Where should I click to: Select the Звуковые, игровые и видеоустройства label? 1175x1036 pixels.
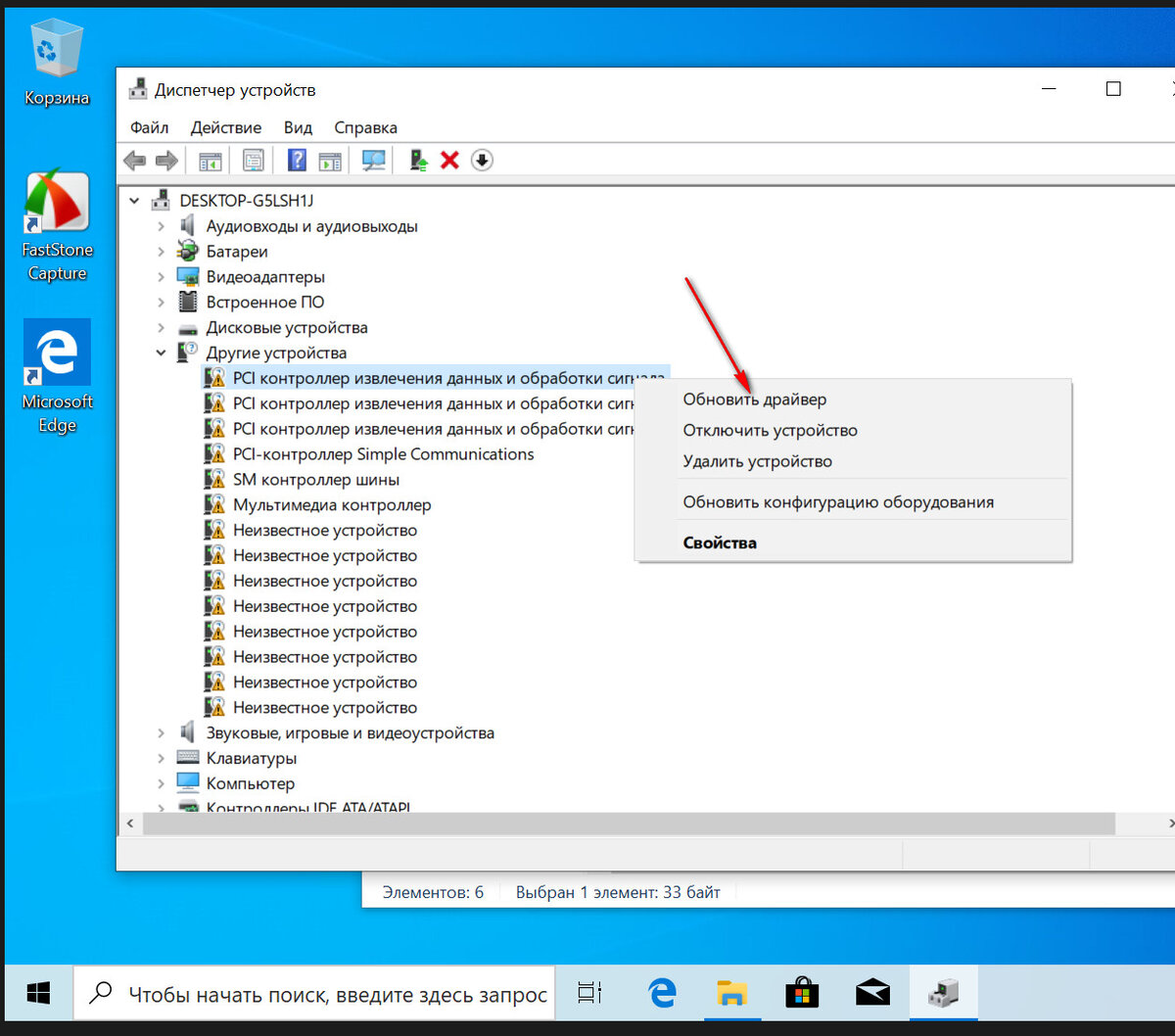[x=350, y=732]
